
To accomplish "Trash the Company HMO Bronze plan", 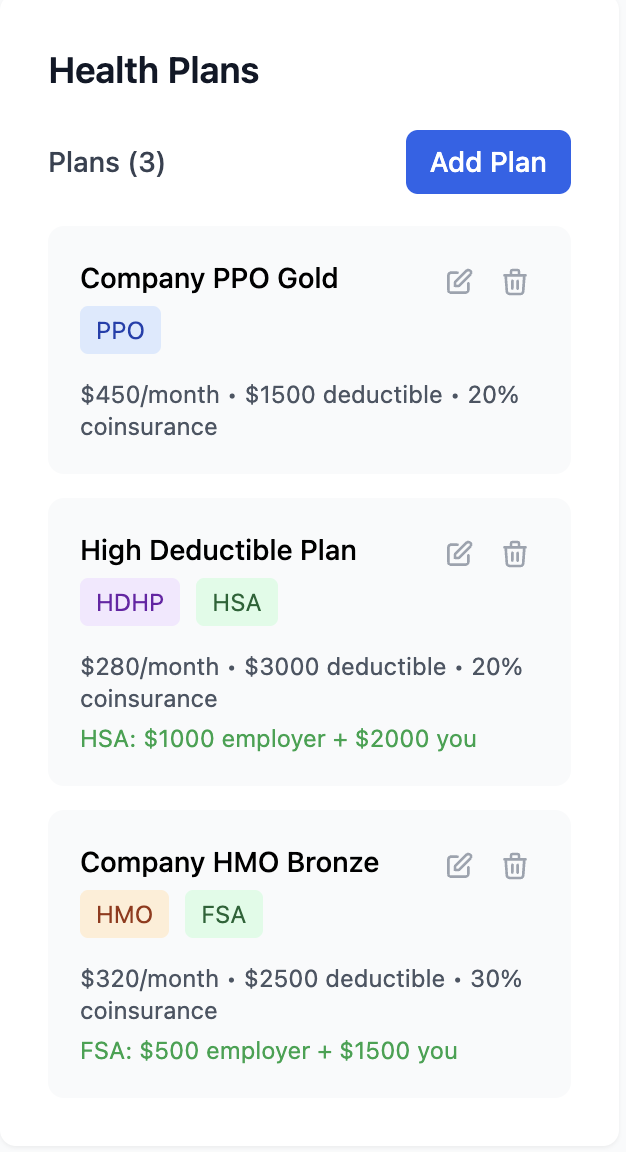I will (515, 866).
